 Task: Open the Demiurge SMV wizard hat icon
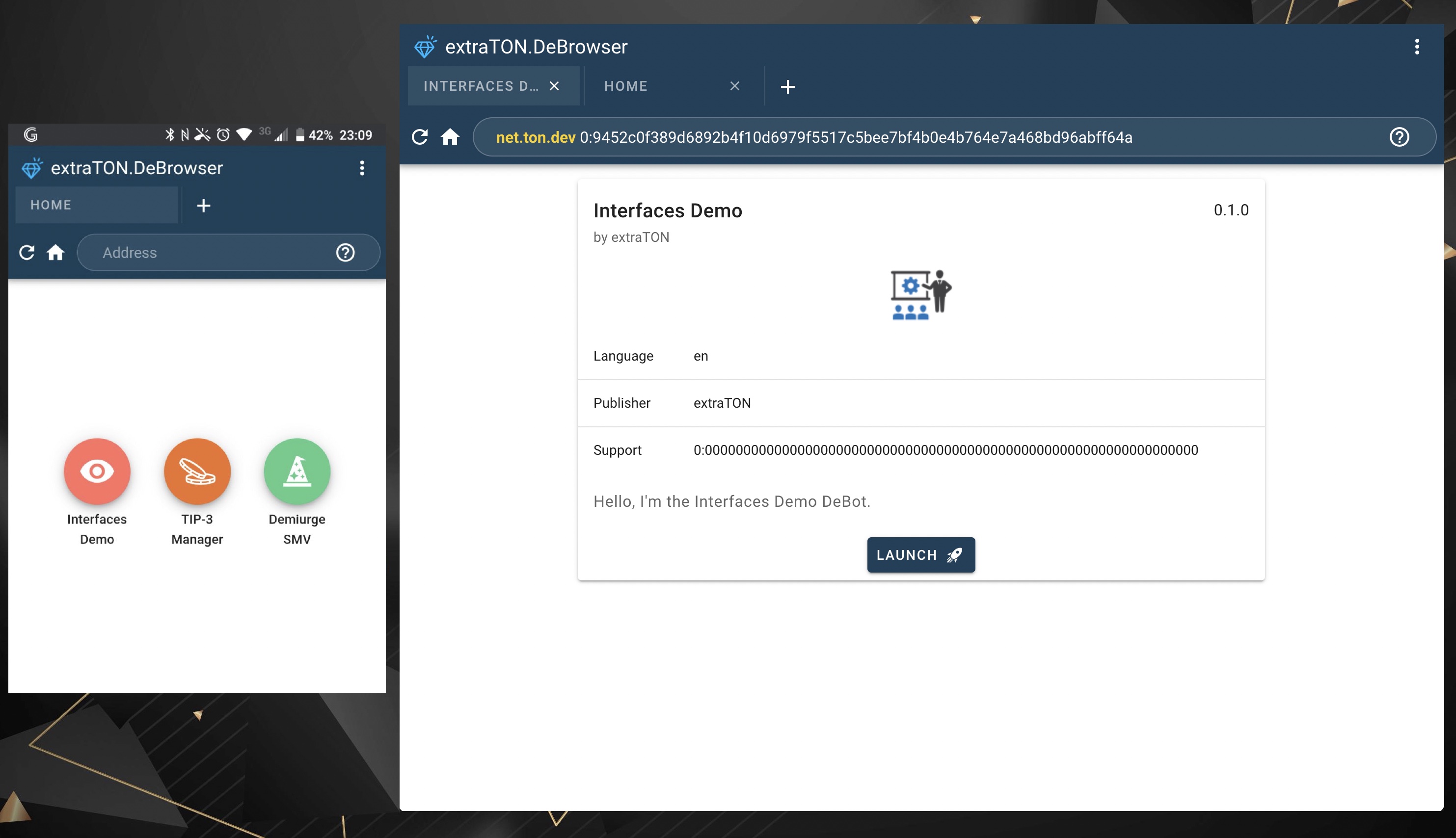click(297, 471)
